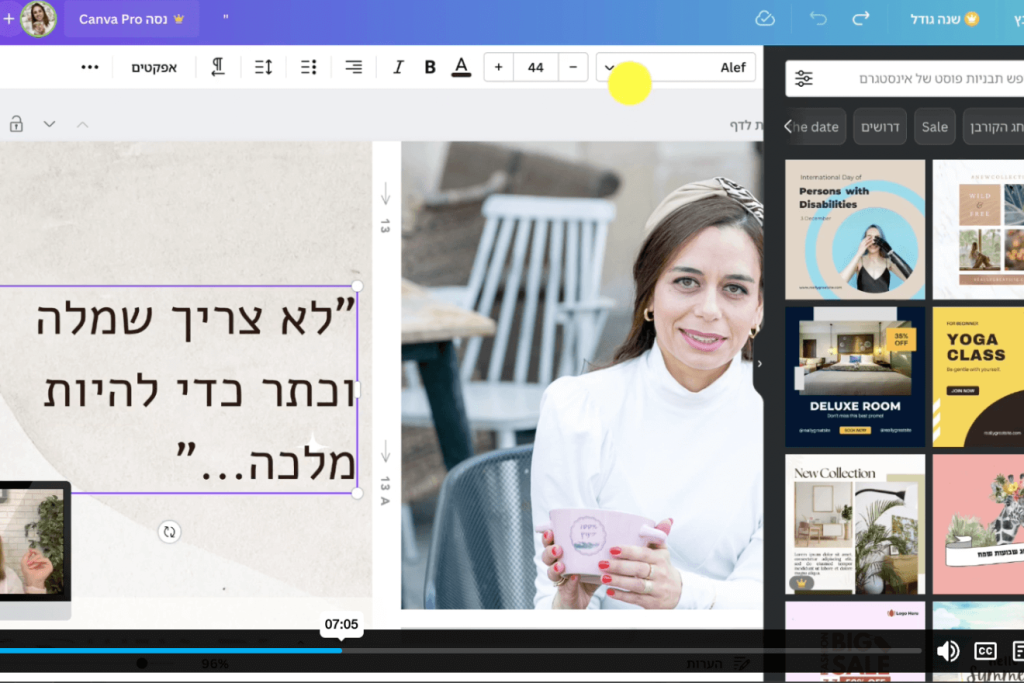Choose the "Yoga Class" template
The height and width of the screenshot is (683, 1024).
978,377
